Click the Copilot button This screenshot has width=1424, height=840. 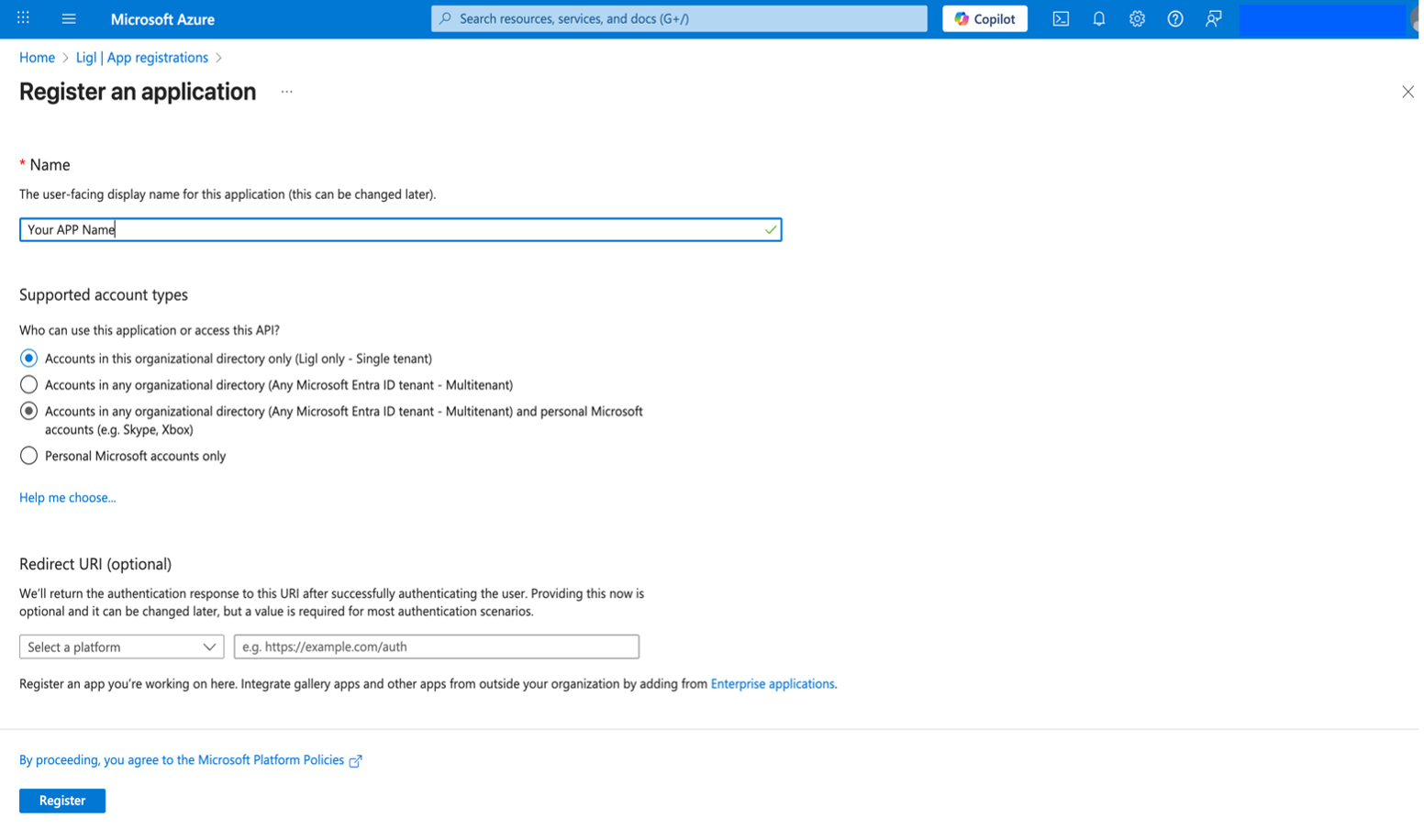[985, 18]
